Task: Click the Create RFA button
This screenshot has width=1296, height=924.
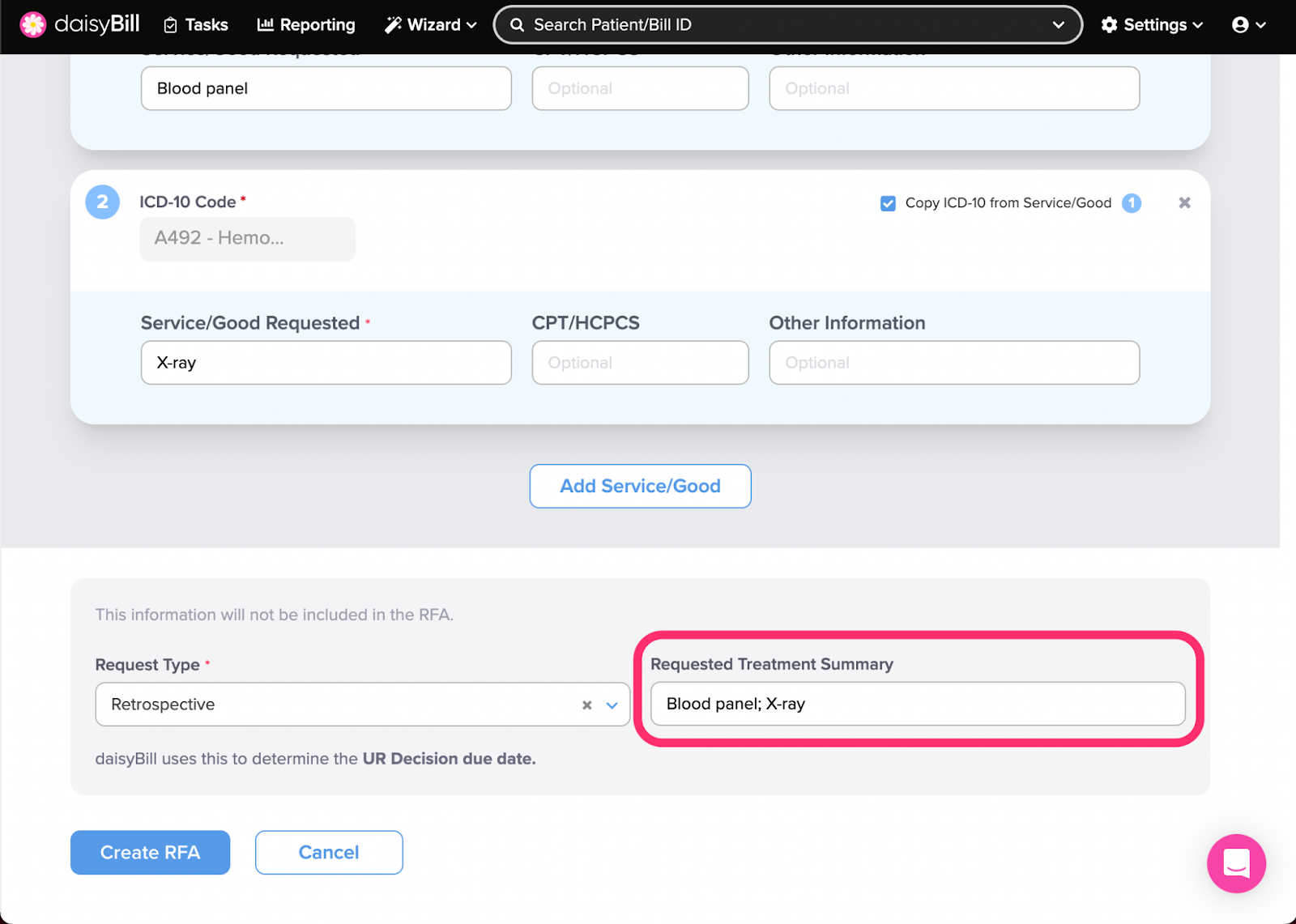Action: click(150, 852)
